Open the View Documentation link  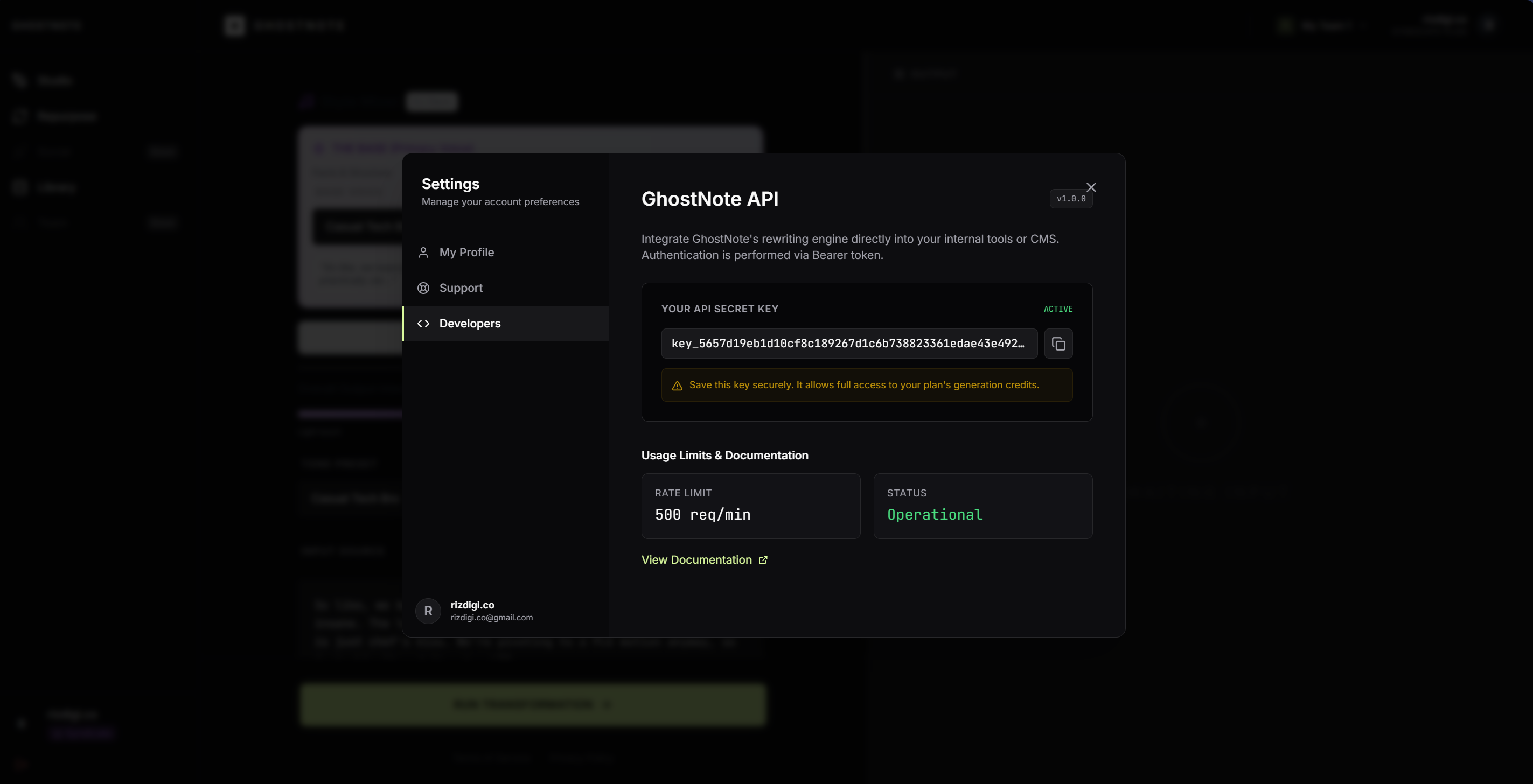click(697, 560)
